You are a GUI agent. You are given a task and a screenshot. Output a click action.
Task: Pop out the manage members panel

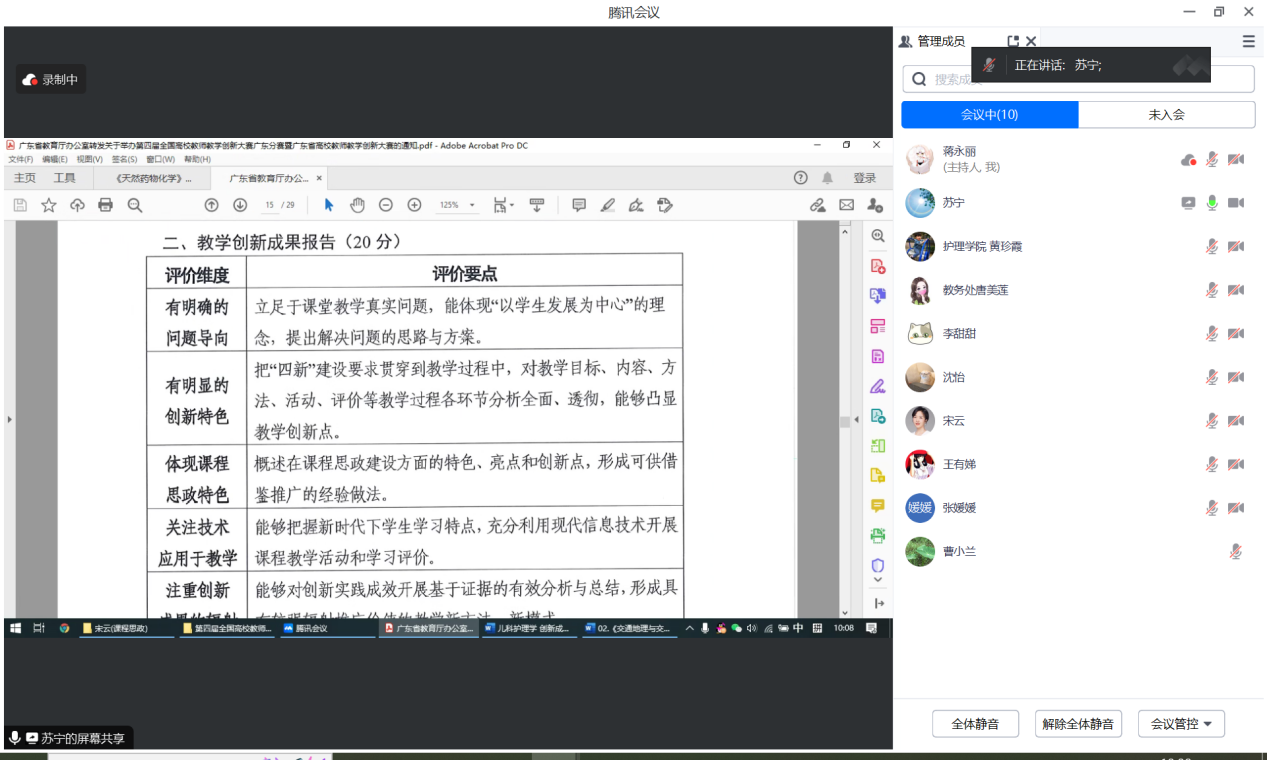1012,41
